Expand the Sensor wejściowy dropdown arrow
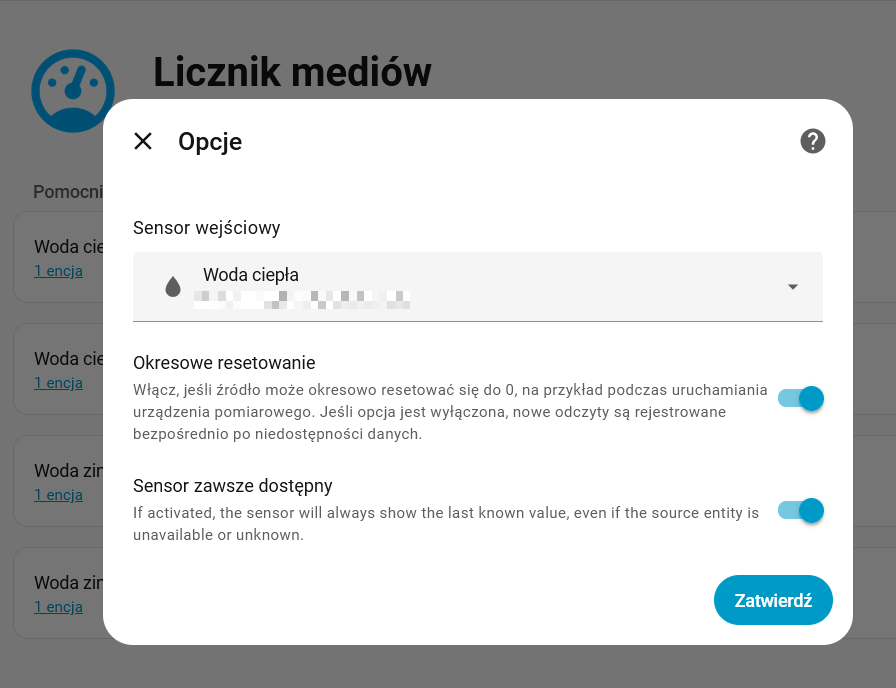Screen dimensions: 896x688 coord(793,287)
